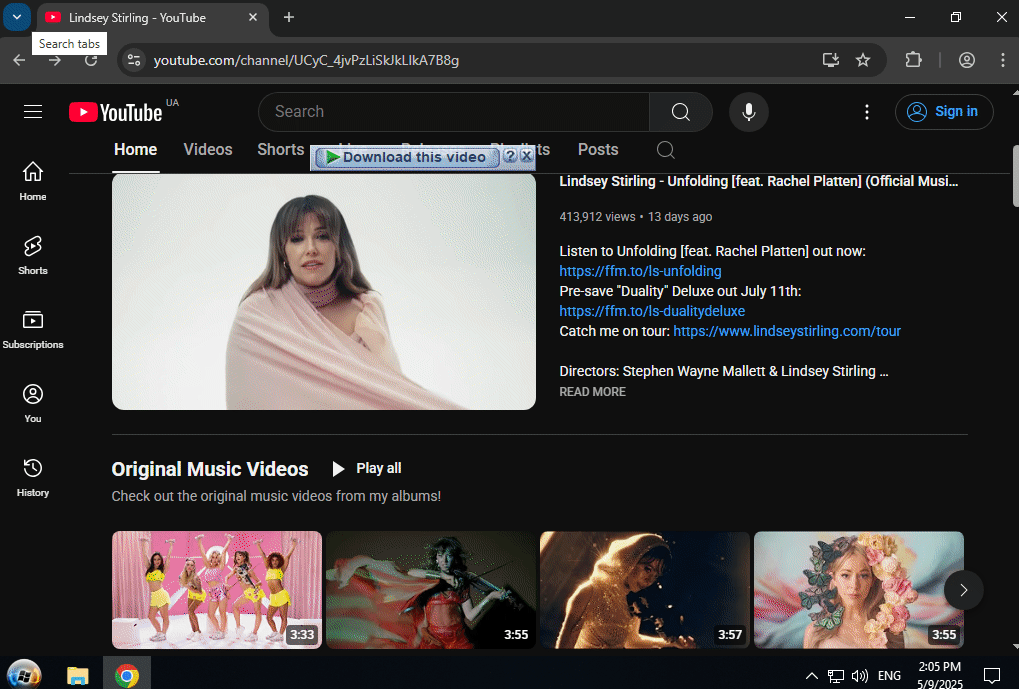Viewport: 1019px width, 689px height.
Task: Open the Unfolding video title link
Action: 758,181
